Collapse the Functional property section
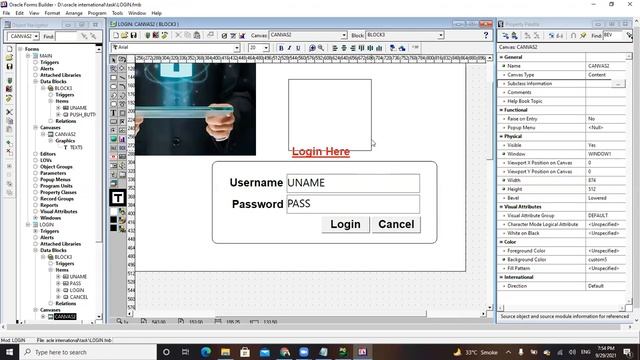640x360 pixels. coord(501,110)
